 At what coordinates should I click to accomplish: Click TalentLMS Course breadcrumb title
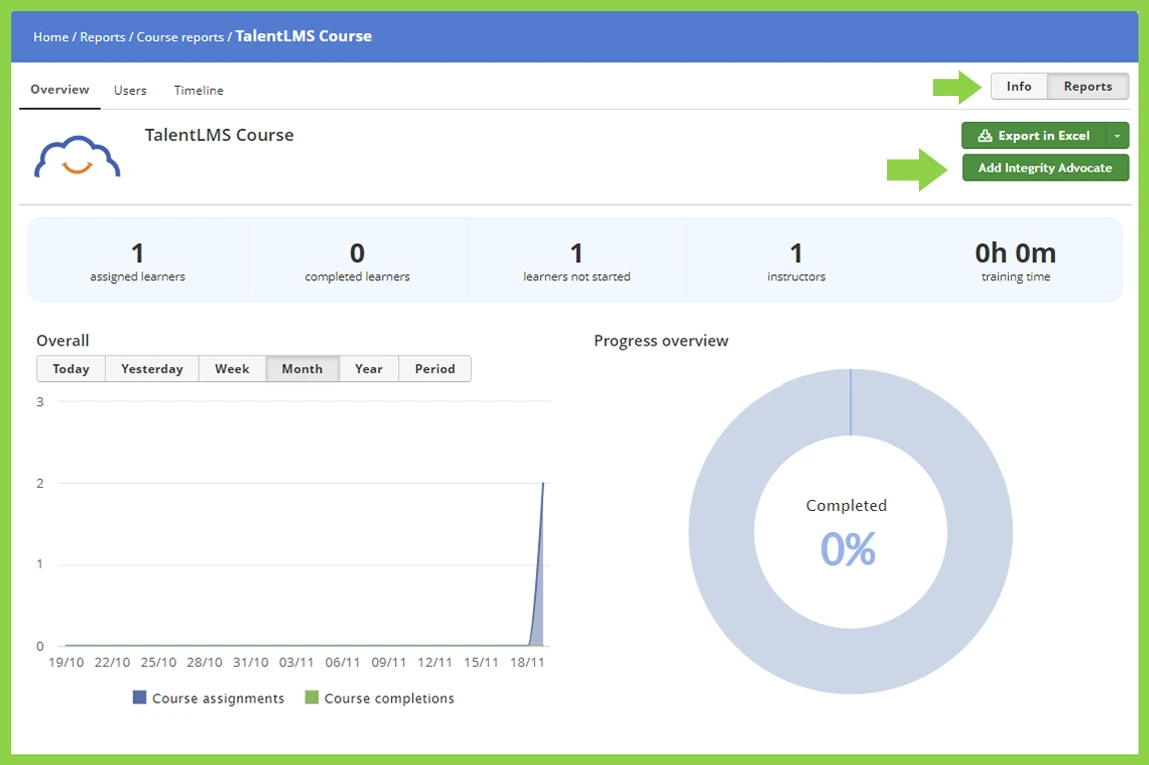coord(303,36)
